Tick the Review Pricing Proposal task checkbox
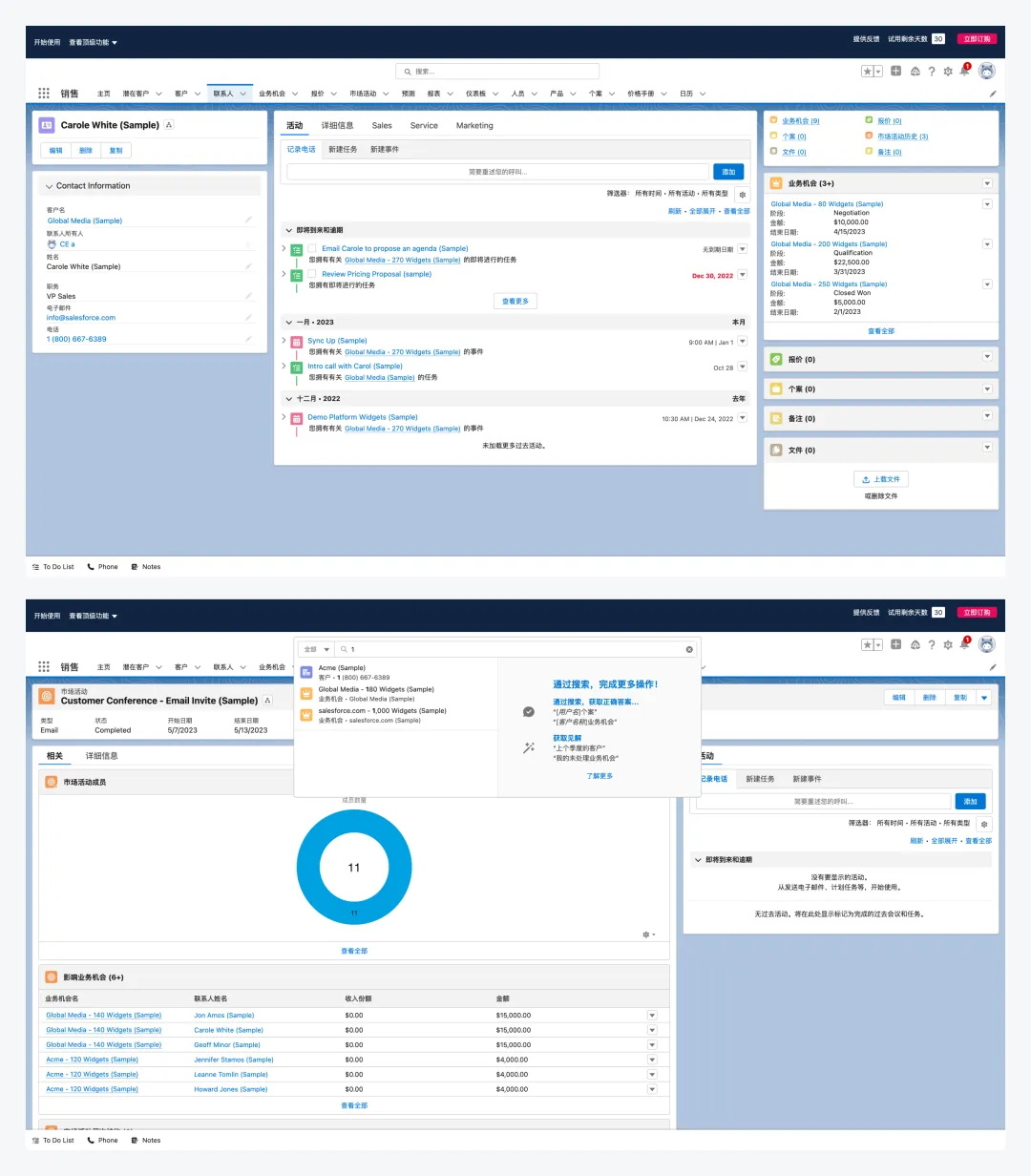Viewport: 1031px width, 1176px height. click(312, 274)
